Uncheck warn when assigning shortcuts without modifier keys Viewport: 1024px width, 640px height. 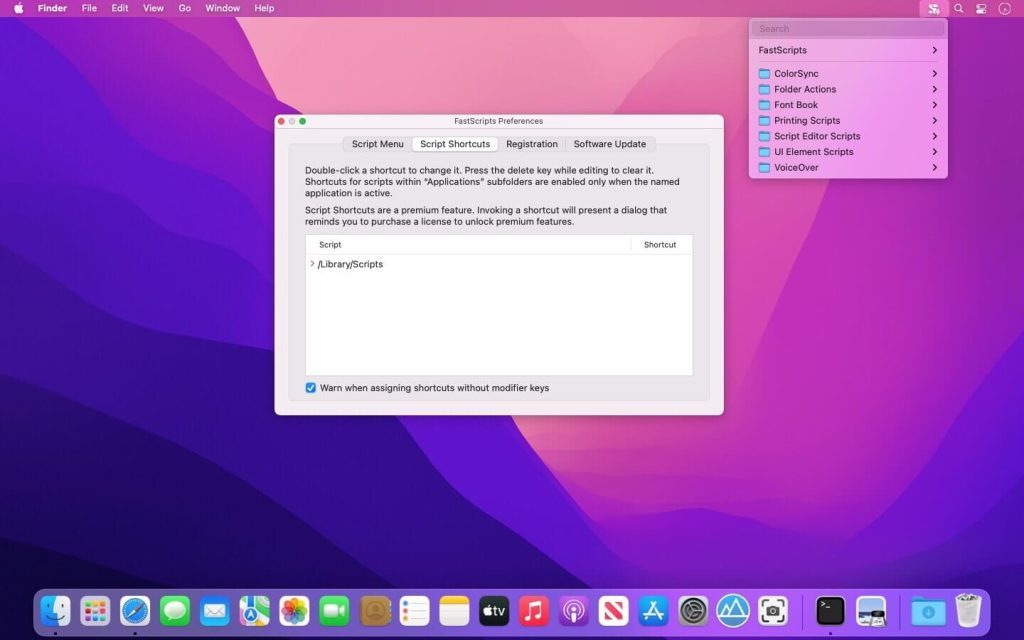click(311, 388)
